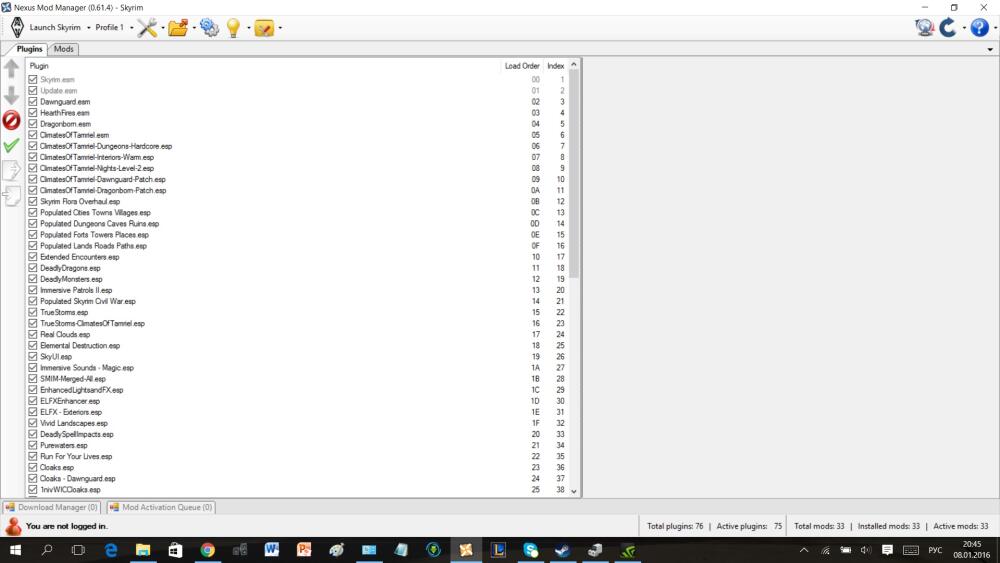Select the Real Clouds.esp row
Screen dimensions: 1000x563
pyautogui.click(x=297, y=334)
